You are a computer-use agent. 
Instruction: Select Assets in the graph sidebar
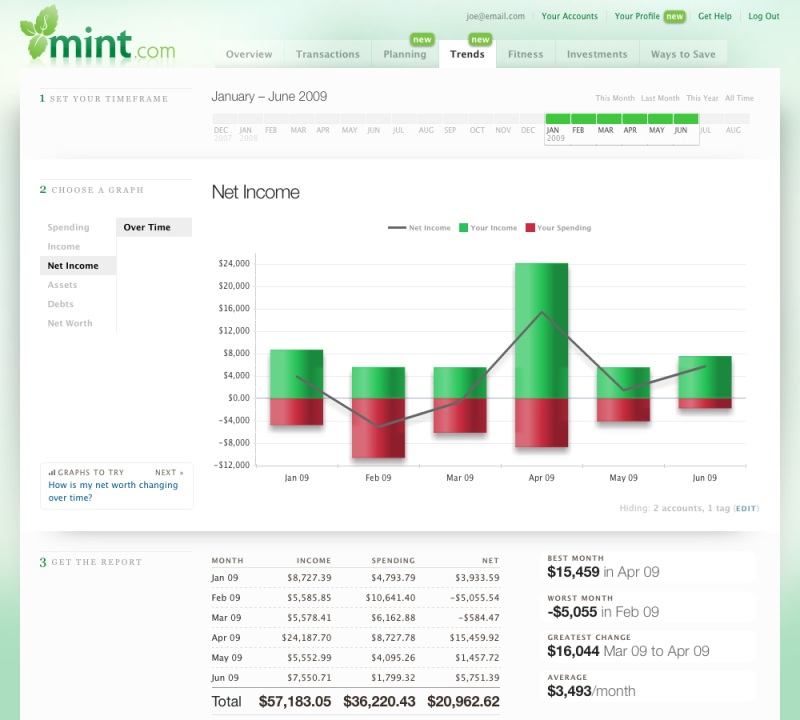(x=62, y=284)
